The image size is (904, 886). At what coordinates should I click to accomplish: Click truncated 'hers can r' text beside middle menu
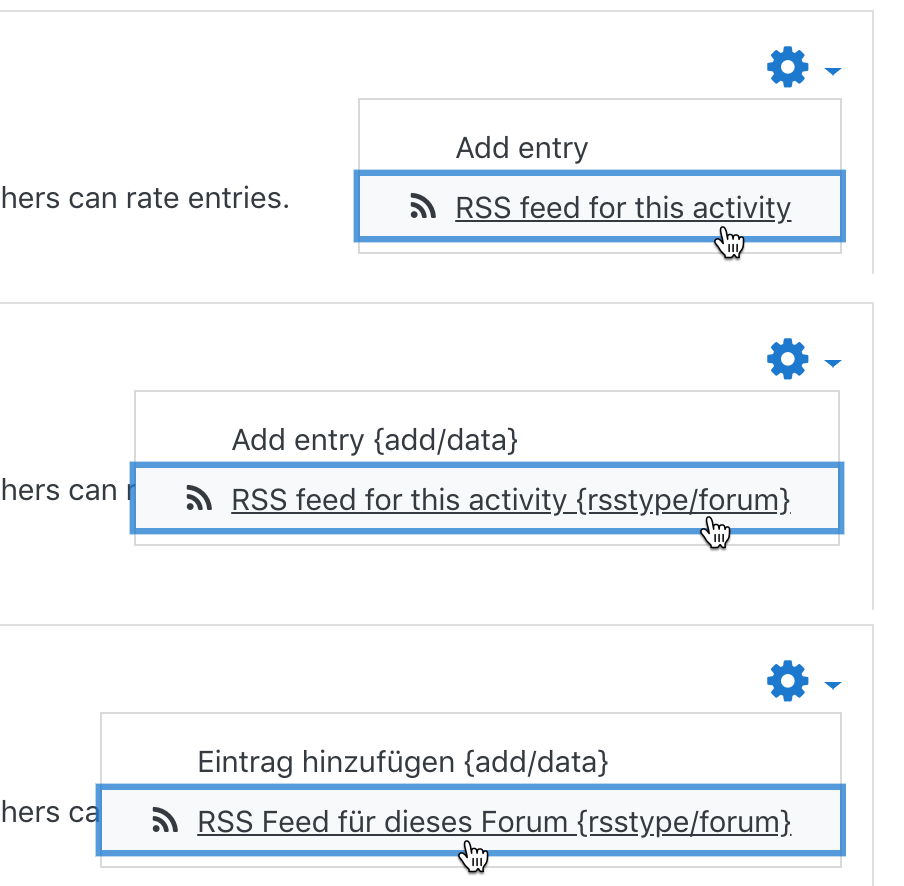(66, 491)
